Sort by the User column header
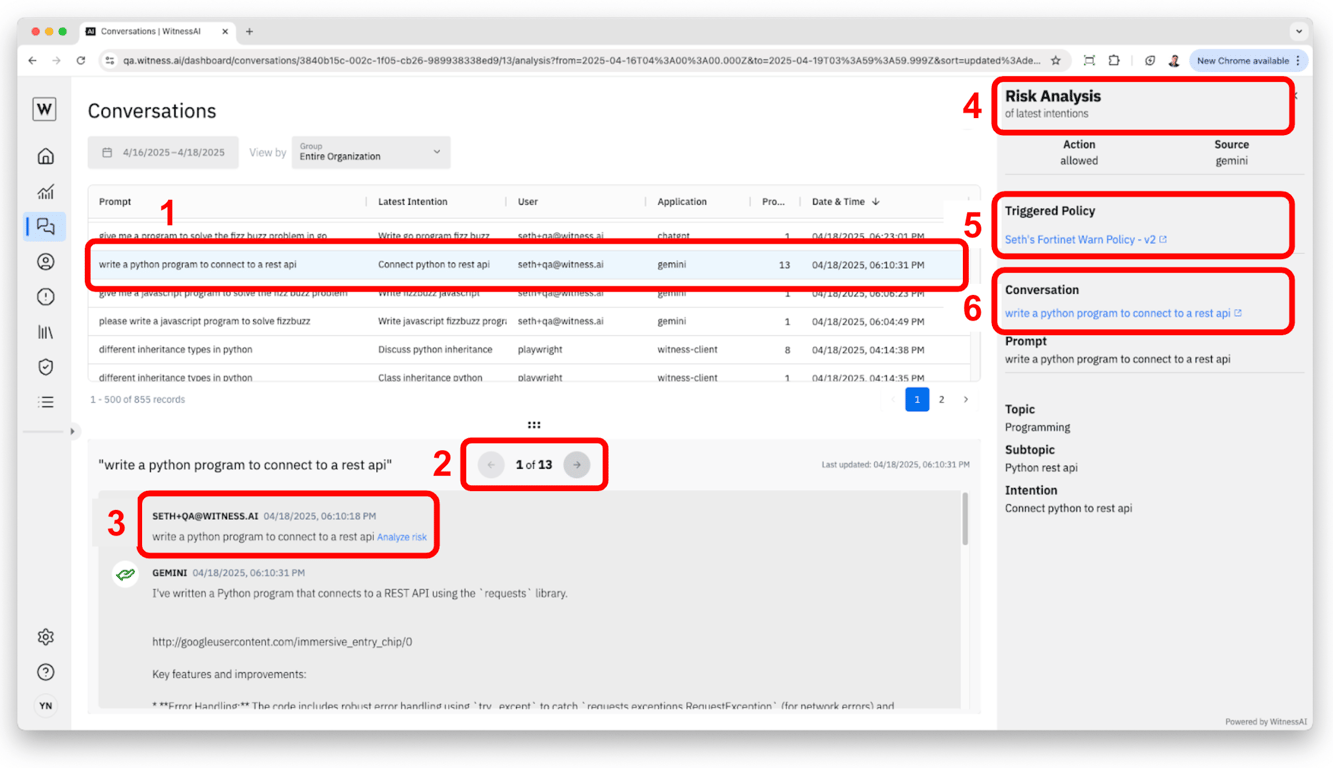 [527, 202]
